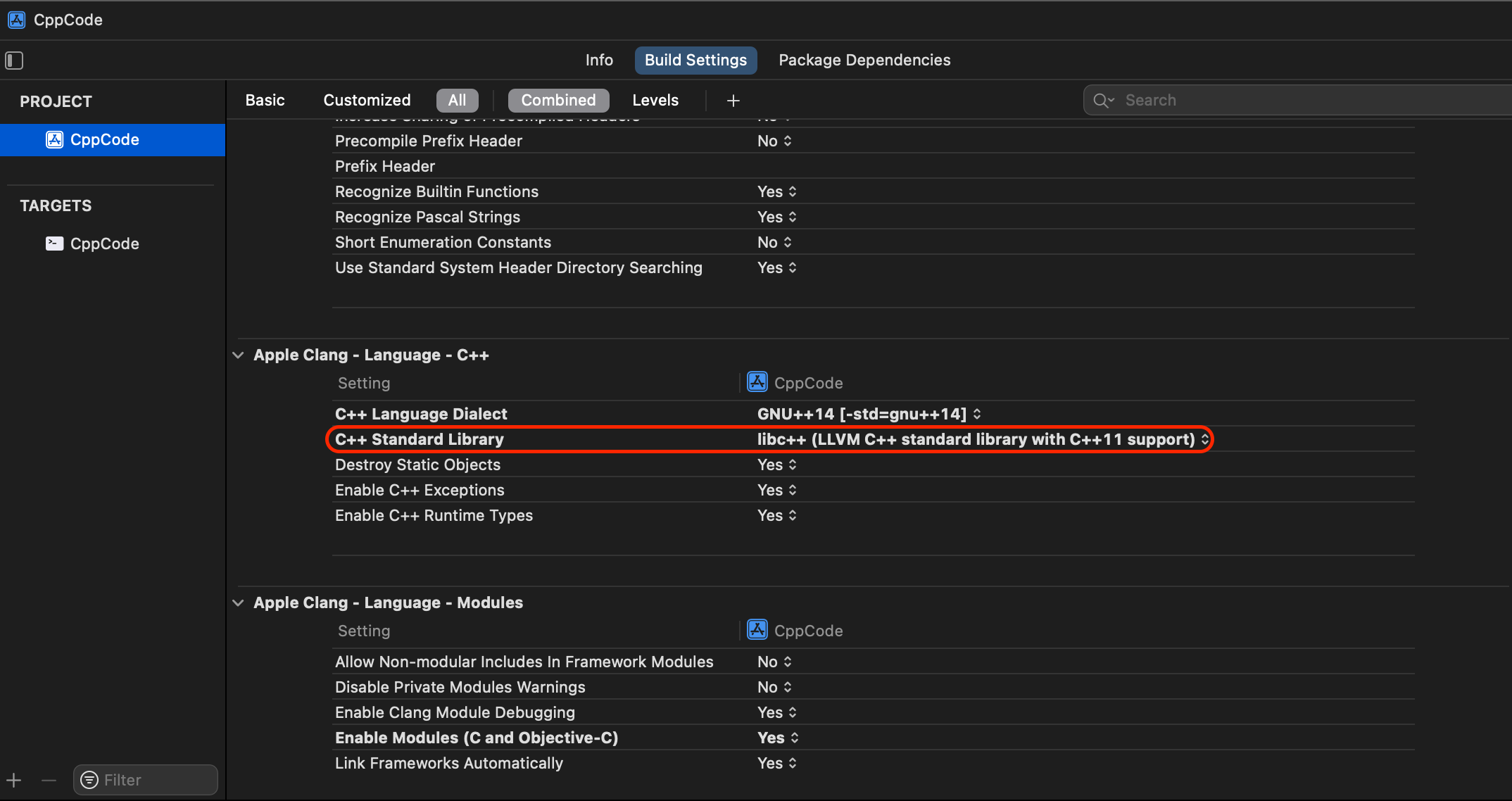Show Basic build settings
This screenshot has height=801, width=1512.
click(x=265, y=100)
